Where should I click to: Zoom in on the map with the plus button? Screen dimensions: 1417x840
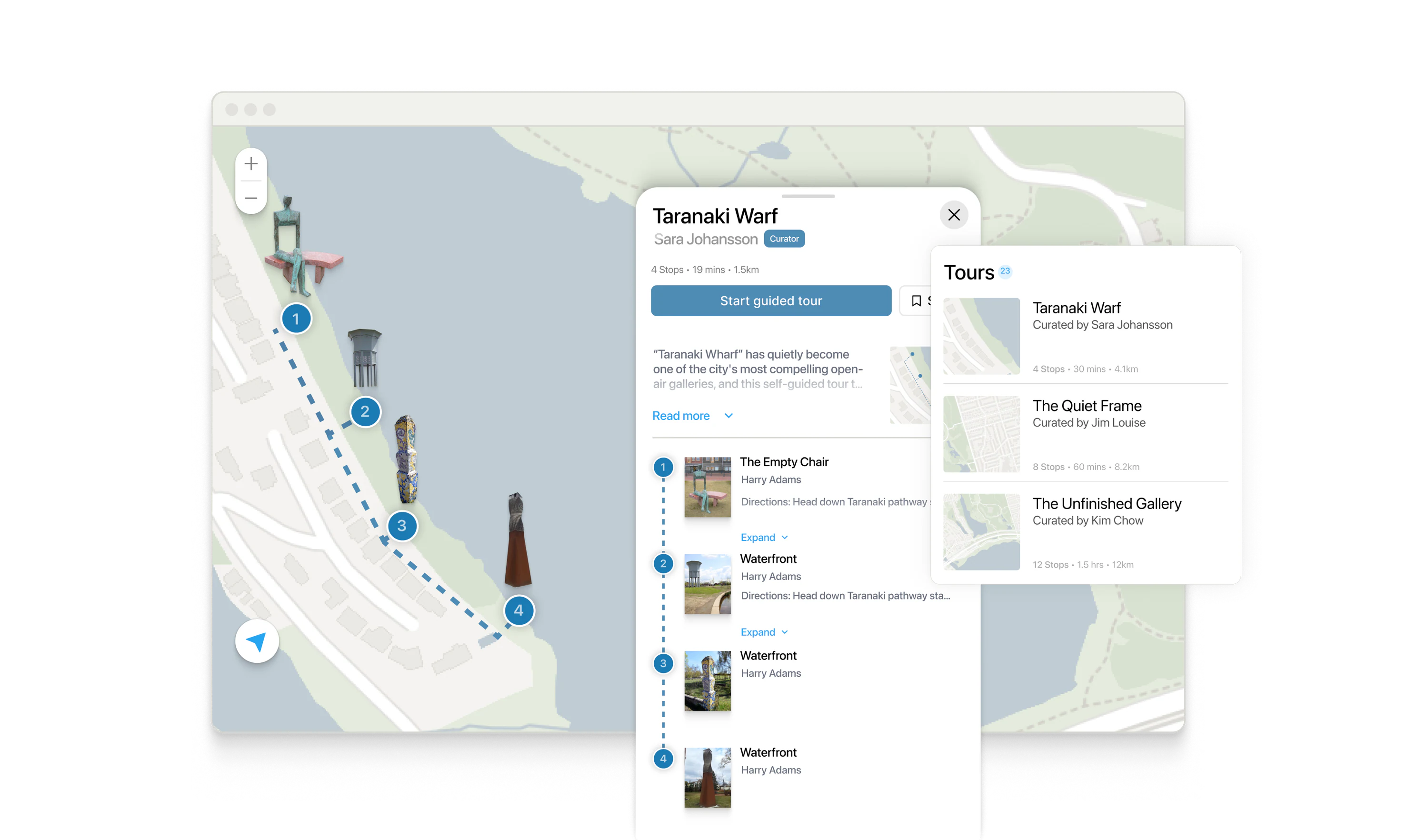[251, 164]
